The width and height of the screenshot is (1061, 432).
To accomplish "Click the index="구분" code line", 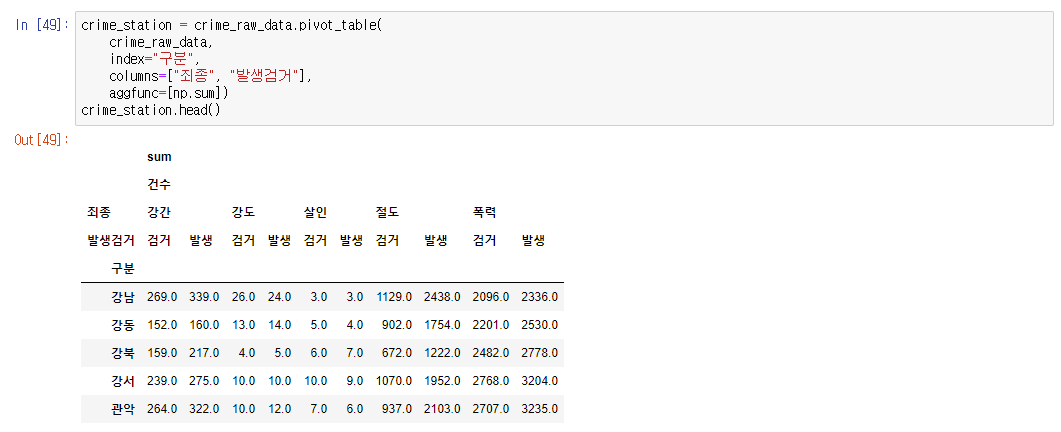I will coord(155,59).
